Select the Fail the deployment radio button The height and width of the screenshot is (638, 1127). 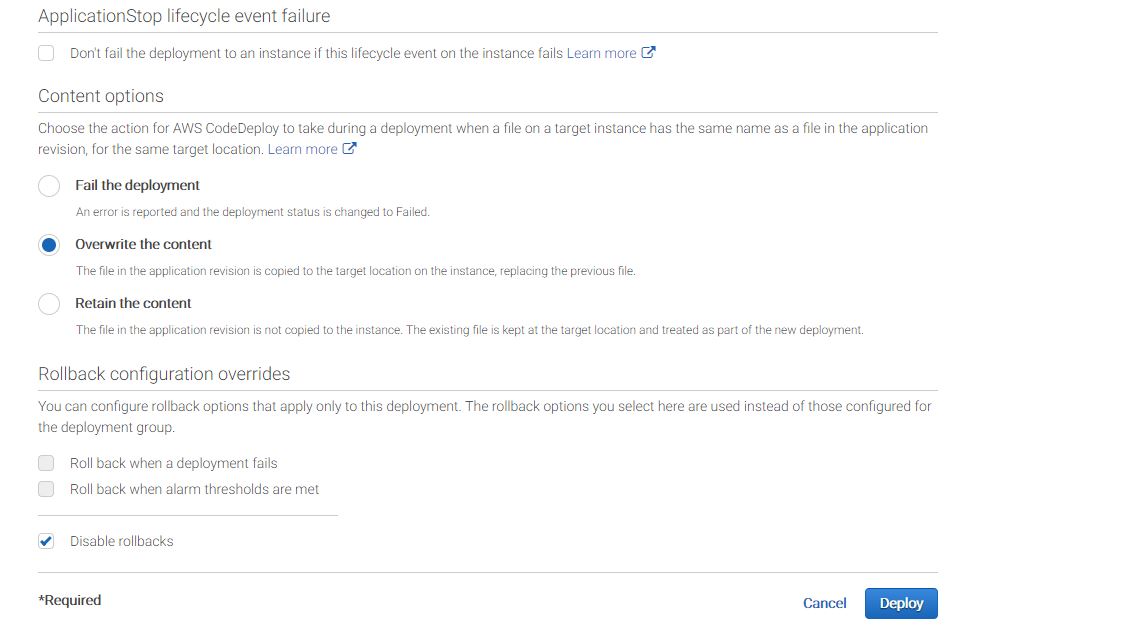click(x=49, y=186)
